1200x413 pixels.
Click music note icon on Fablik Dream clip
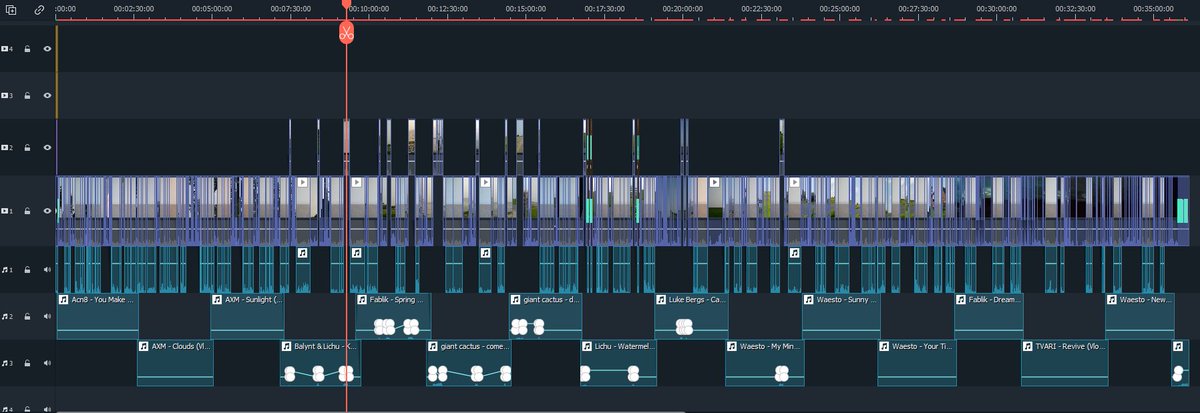click(961, 299)
